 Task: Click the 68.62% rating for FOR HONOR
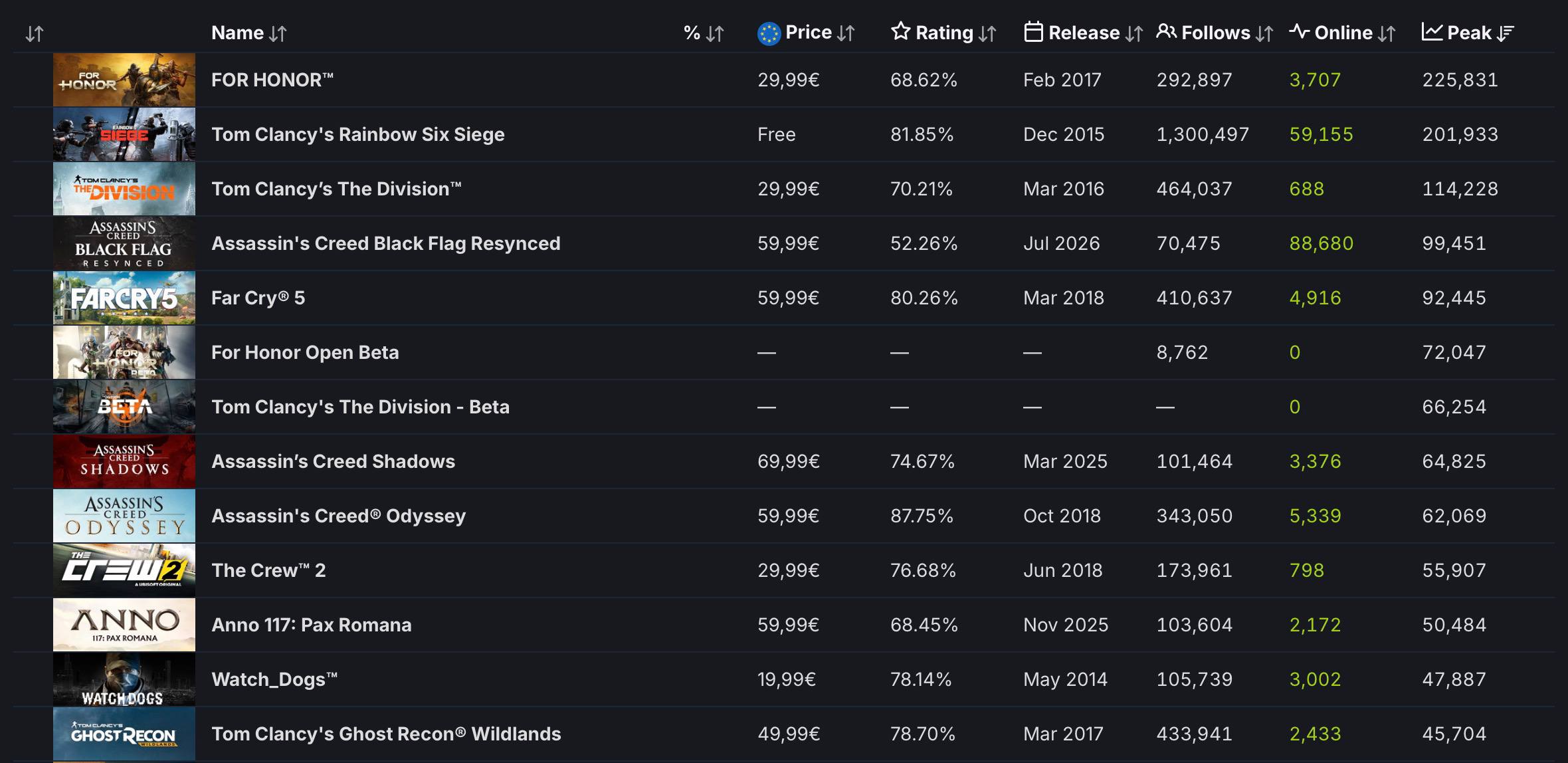[x=924, y=80]
